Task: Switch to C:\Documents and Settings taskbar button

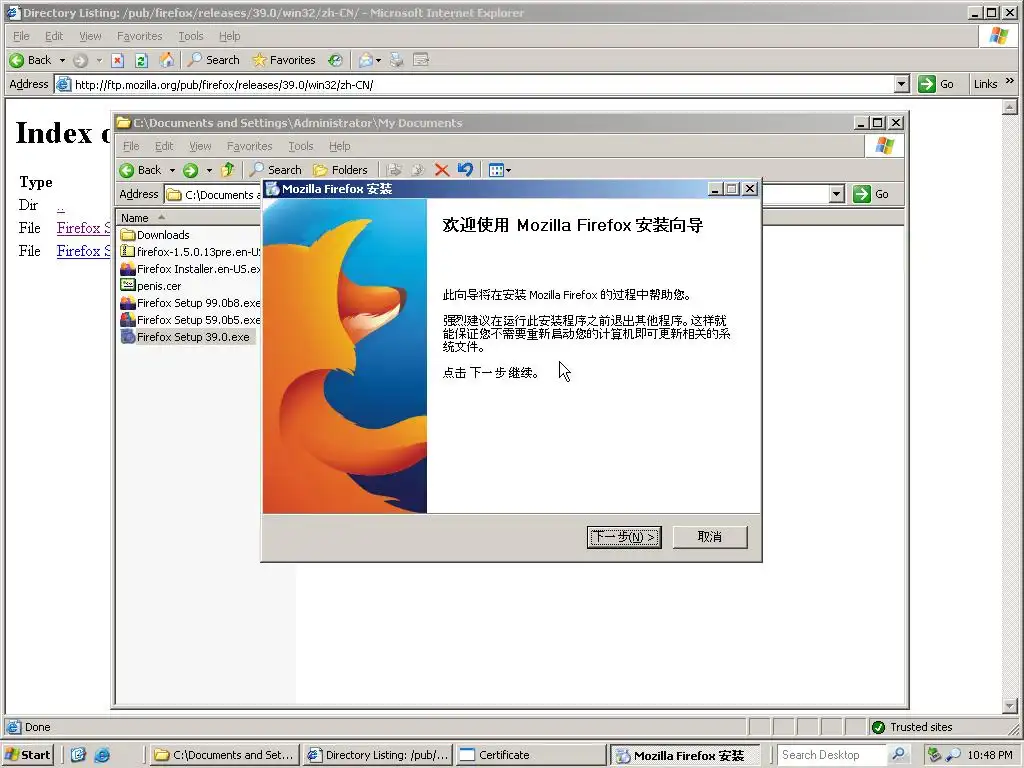Action: tap(225, 755)
